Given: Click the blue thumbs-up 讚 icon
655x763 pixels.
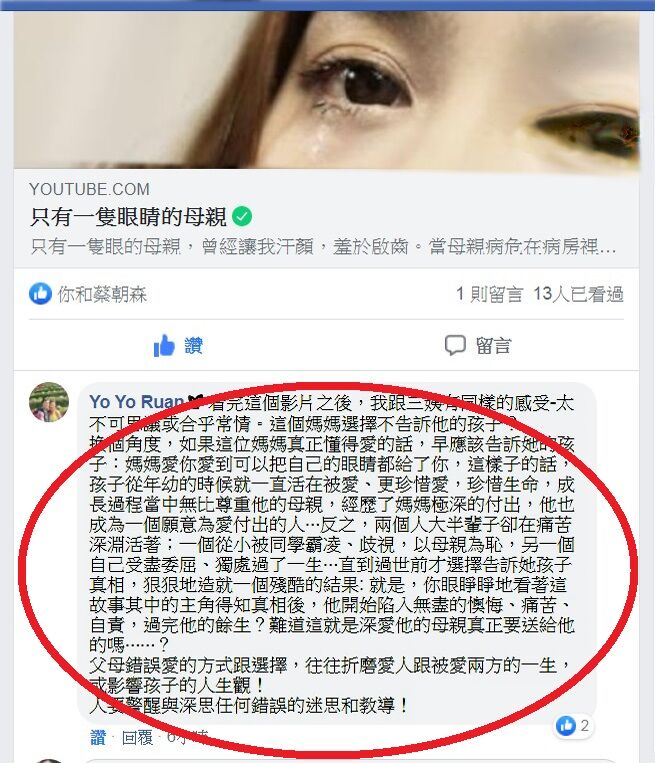Looking at the screenshot, I should pyautogui.click(x=164, y=345).
